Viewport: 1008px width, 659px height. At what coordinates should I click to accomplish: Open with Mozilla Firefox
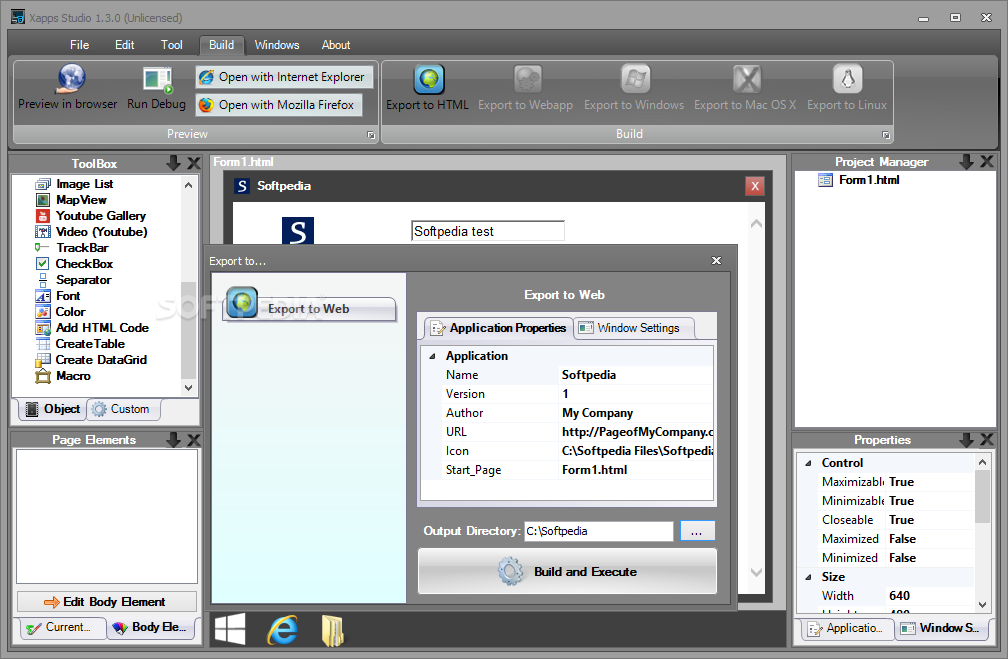pos(279,105)
